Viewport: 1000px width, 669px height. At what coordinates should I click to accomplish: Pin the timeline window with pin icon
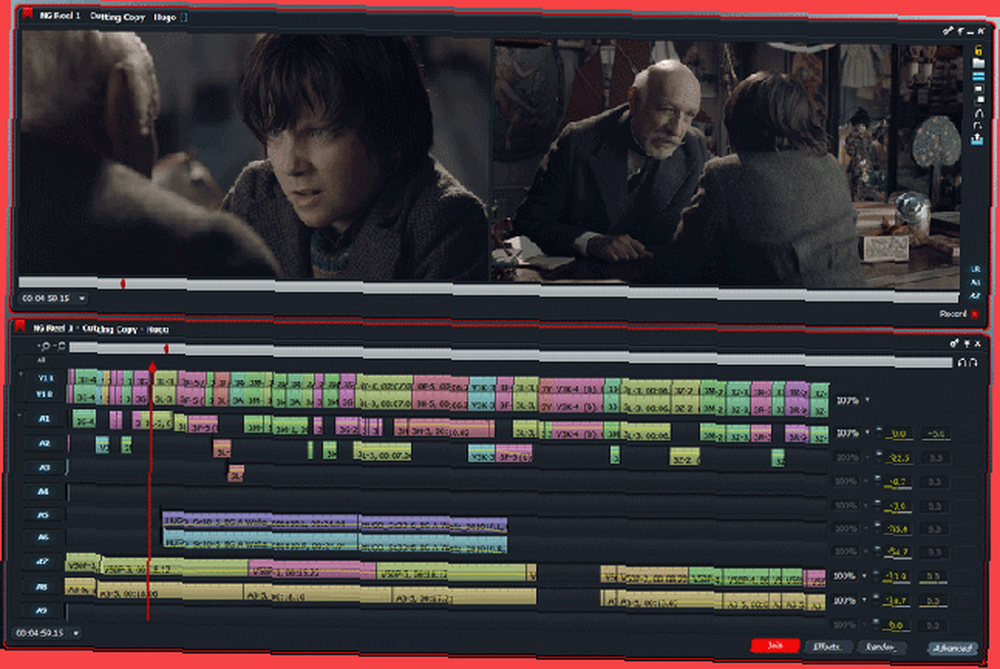pos(966,344)
